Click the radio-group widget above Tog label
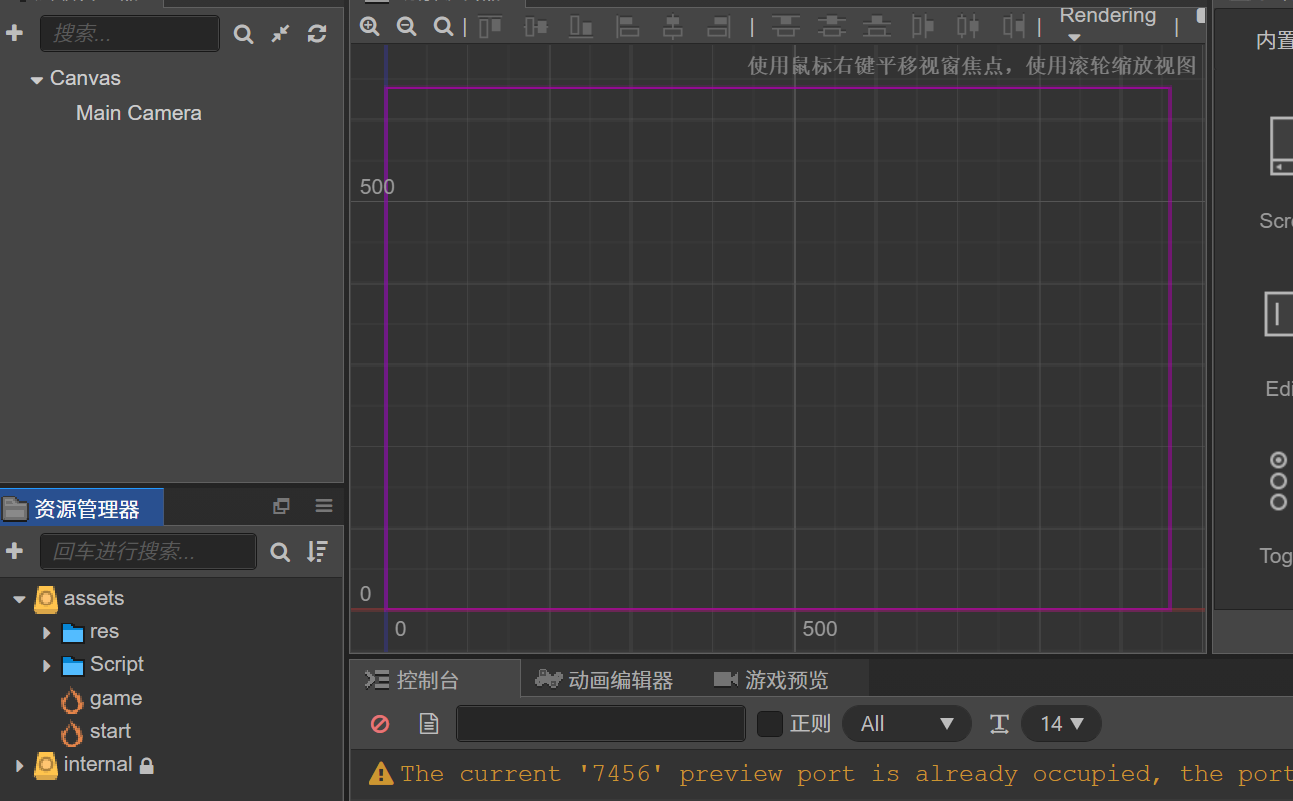Image resolution: width=1293 pixels, height=801 pixels. 1278,480
